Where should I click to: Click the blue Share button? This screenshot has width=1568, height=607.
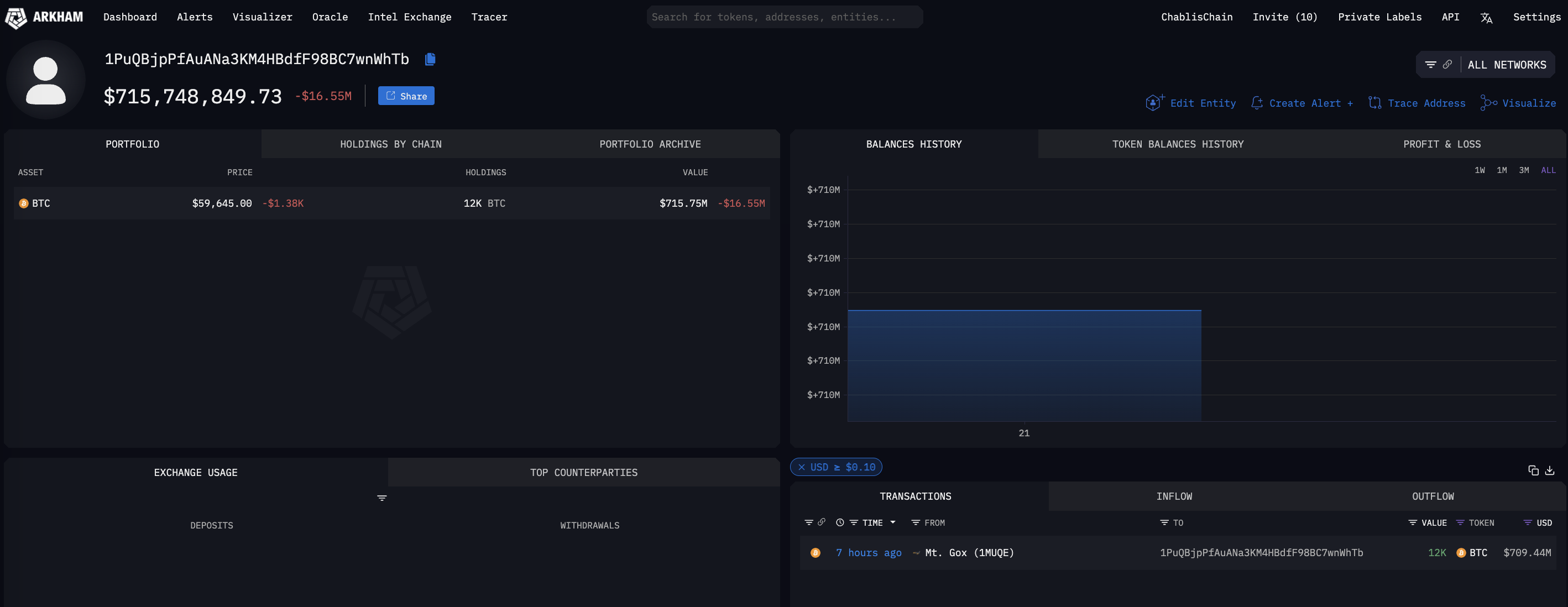point(406,96)
